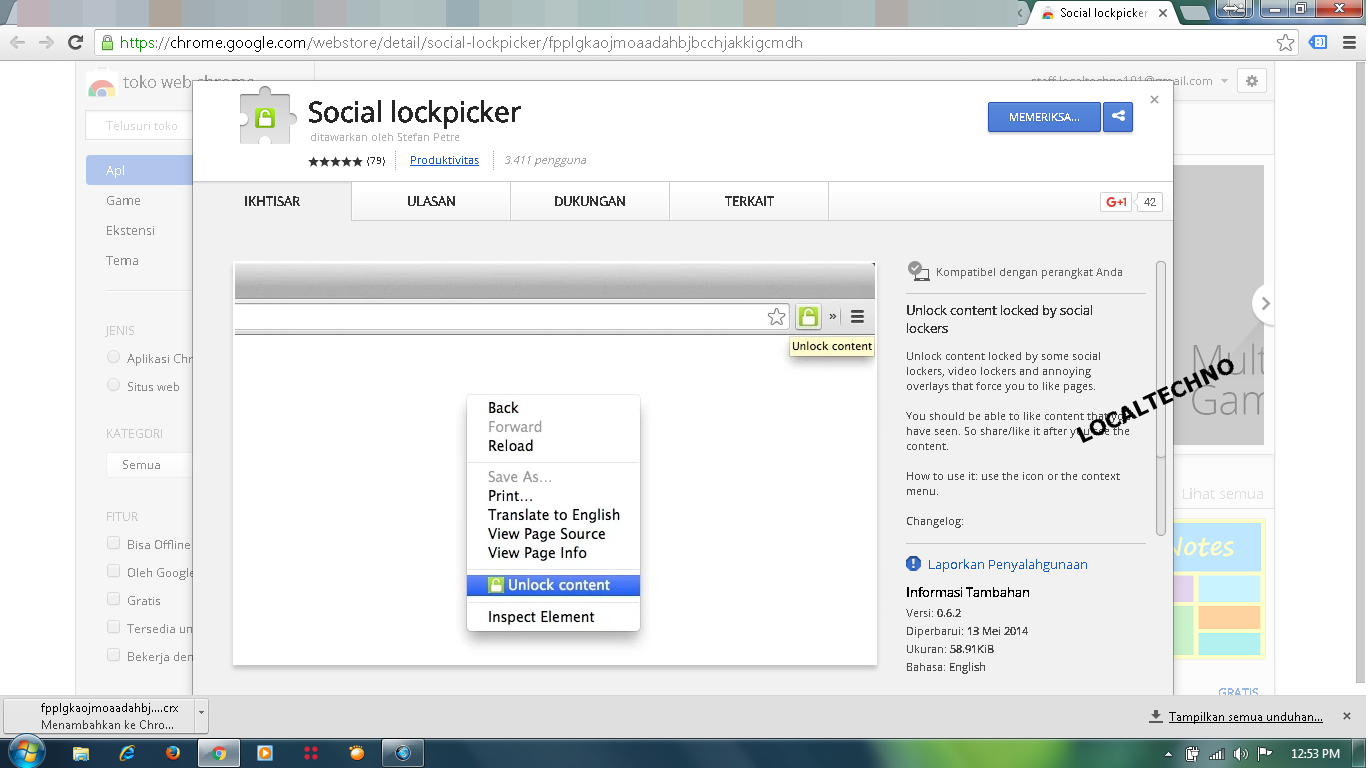
Task: Switch to the ULASAN tab
Action: 431,201
